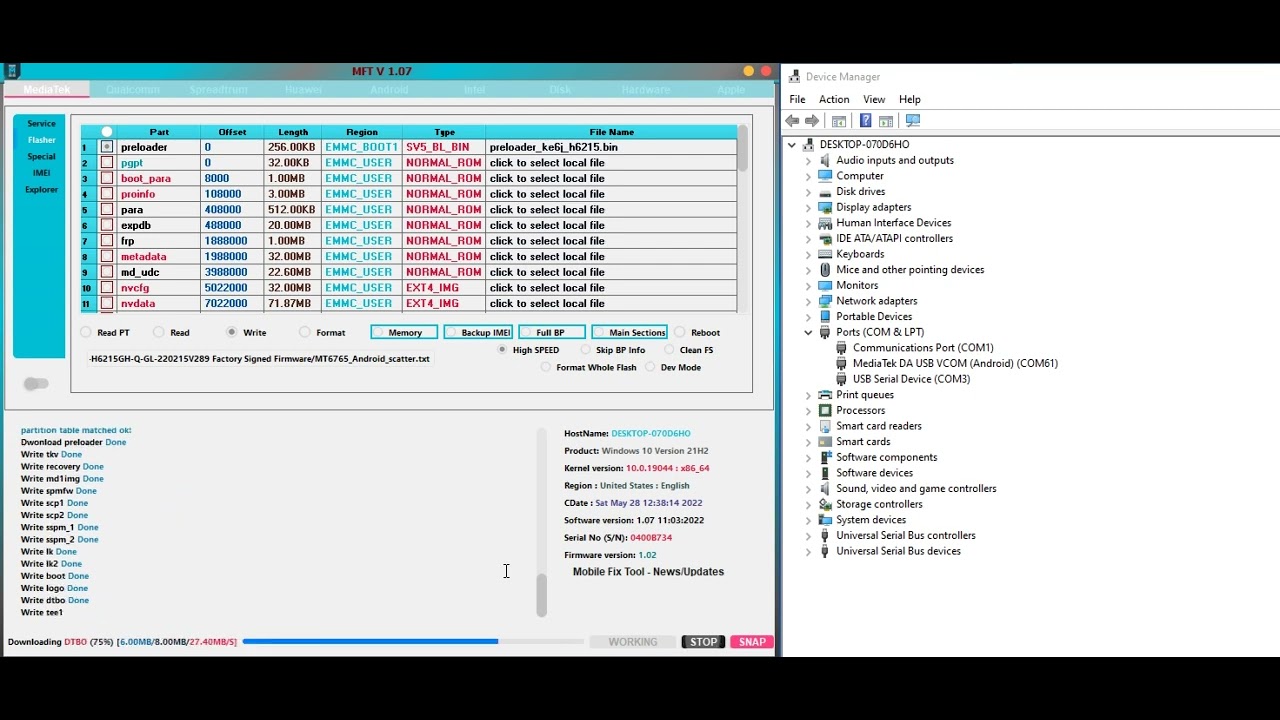
Task: Click the Display adapters icon
Action: [x=825, y=207]
